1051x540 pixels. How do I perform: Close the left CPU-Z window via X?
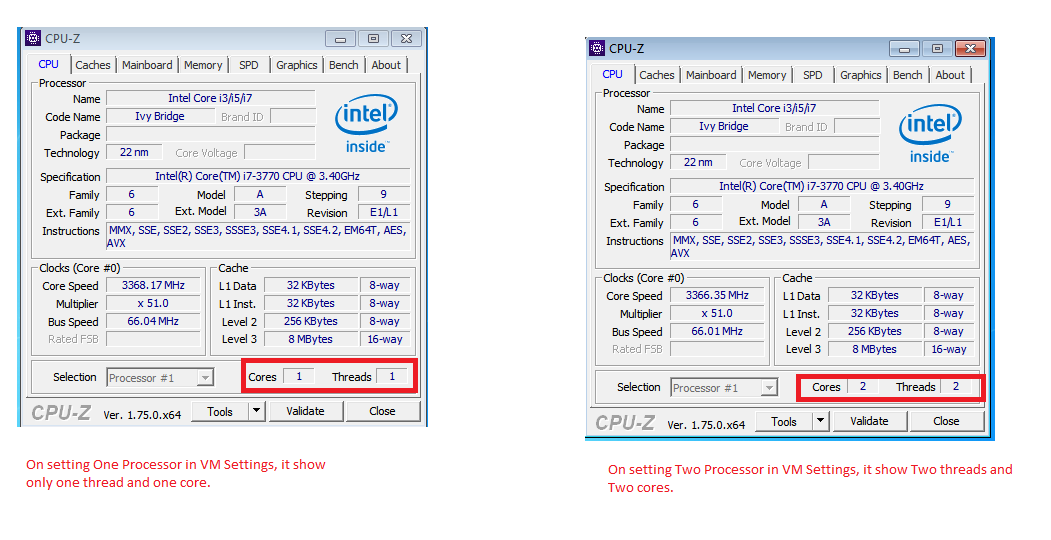(406, 39)
